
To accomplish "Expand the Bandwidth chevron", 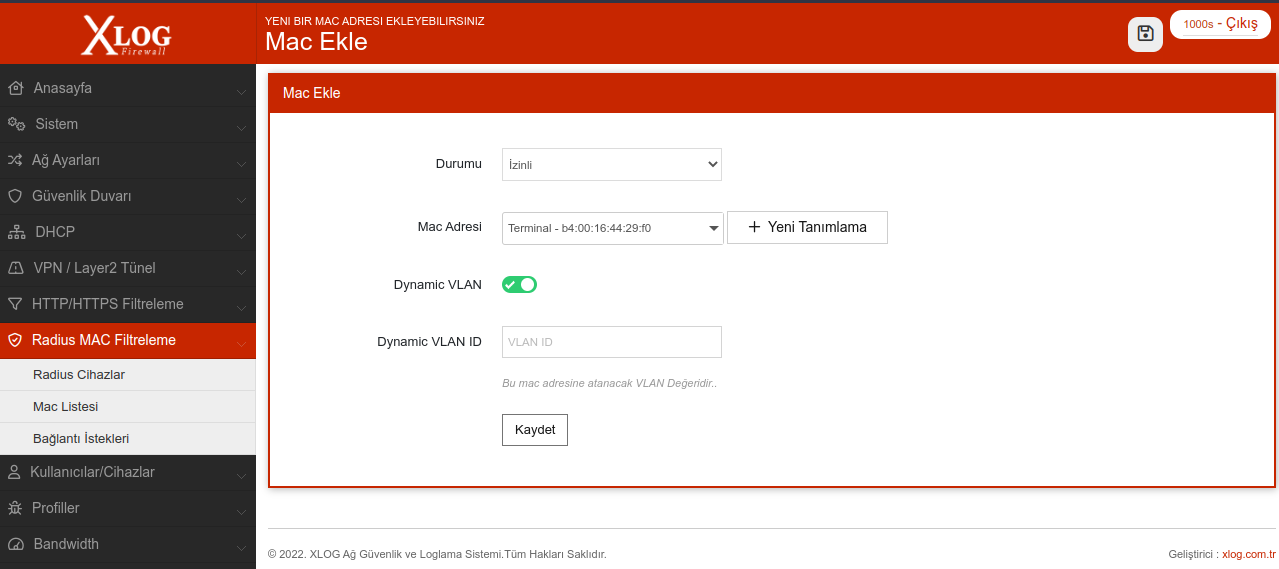I will (241, 547).
